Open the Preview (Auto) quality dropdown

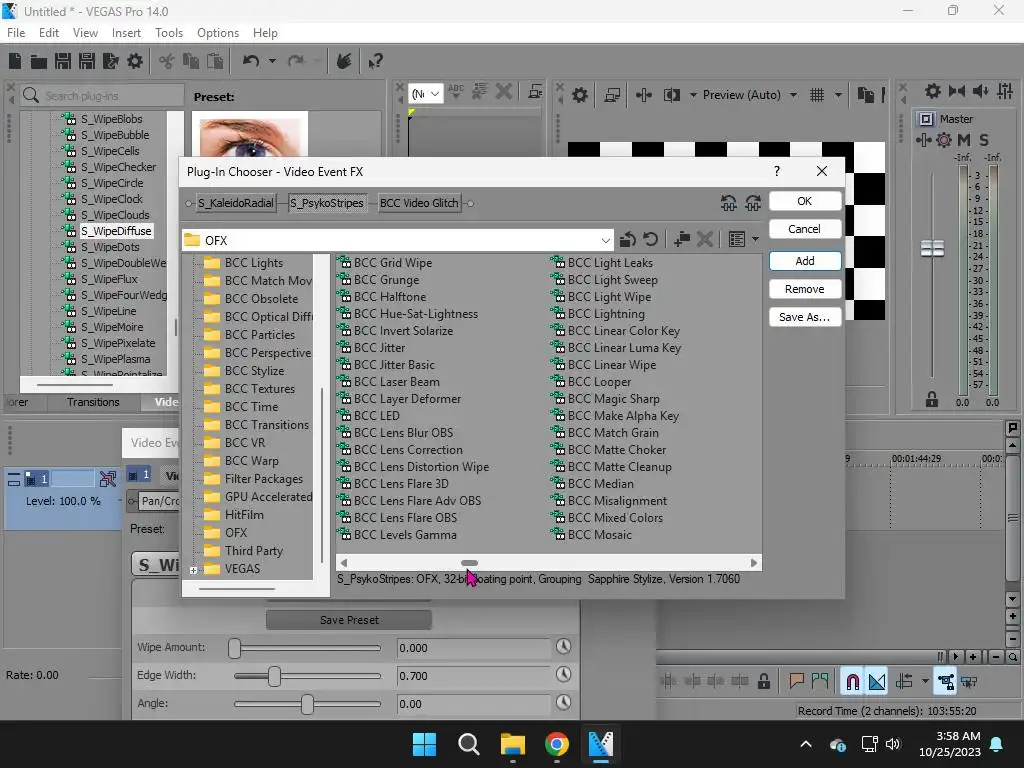pos(793,95)
